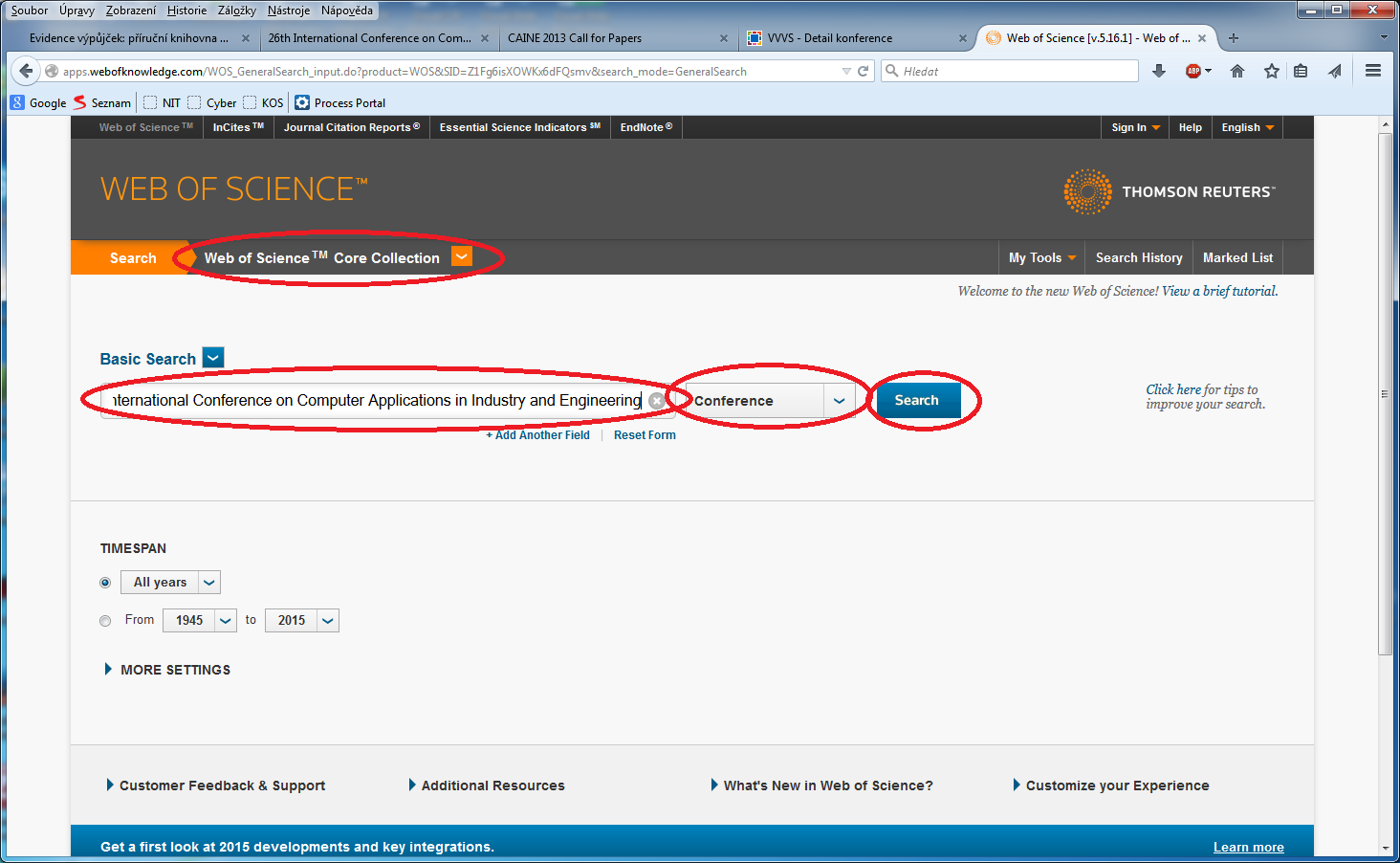This screenshot has width=1400, height=863.
Task: Bookmark this page with the star icon
Action: pos(1271,71)
